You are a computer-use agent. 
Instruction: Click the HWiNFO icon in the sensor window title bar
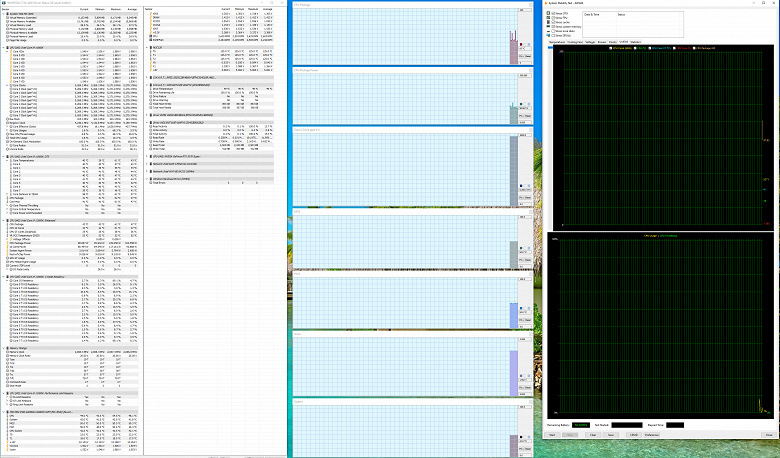pyautogui.click(x=2, y=2)
